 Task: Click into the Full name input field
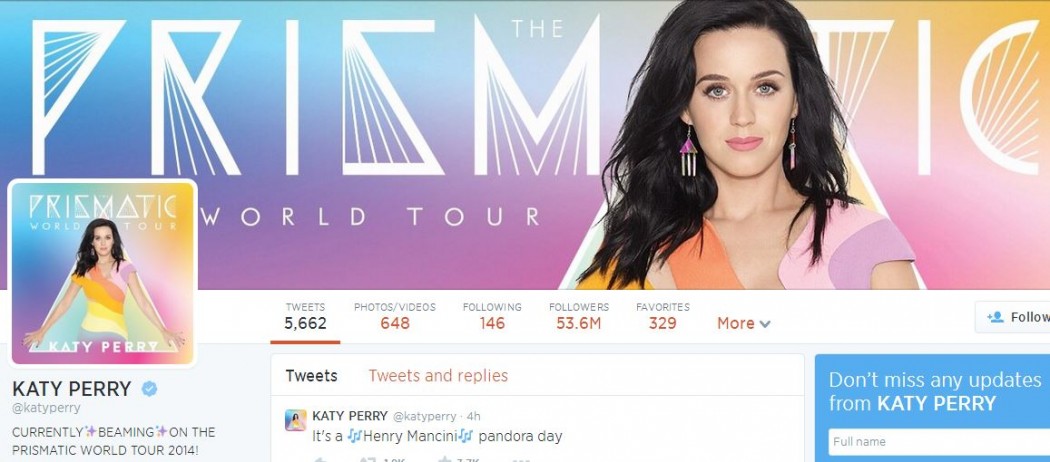tap(939, 442)
